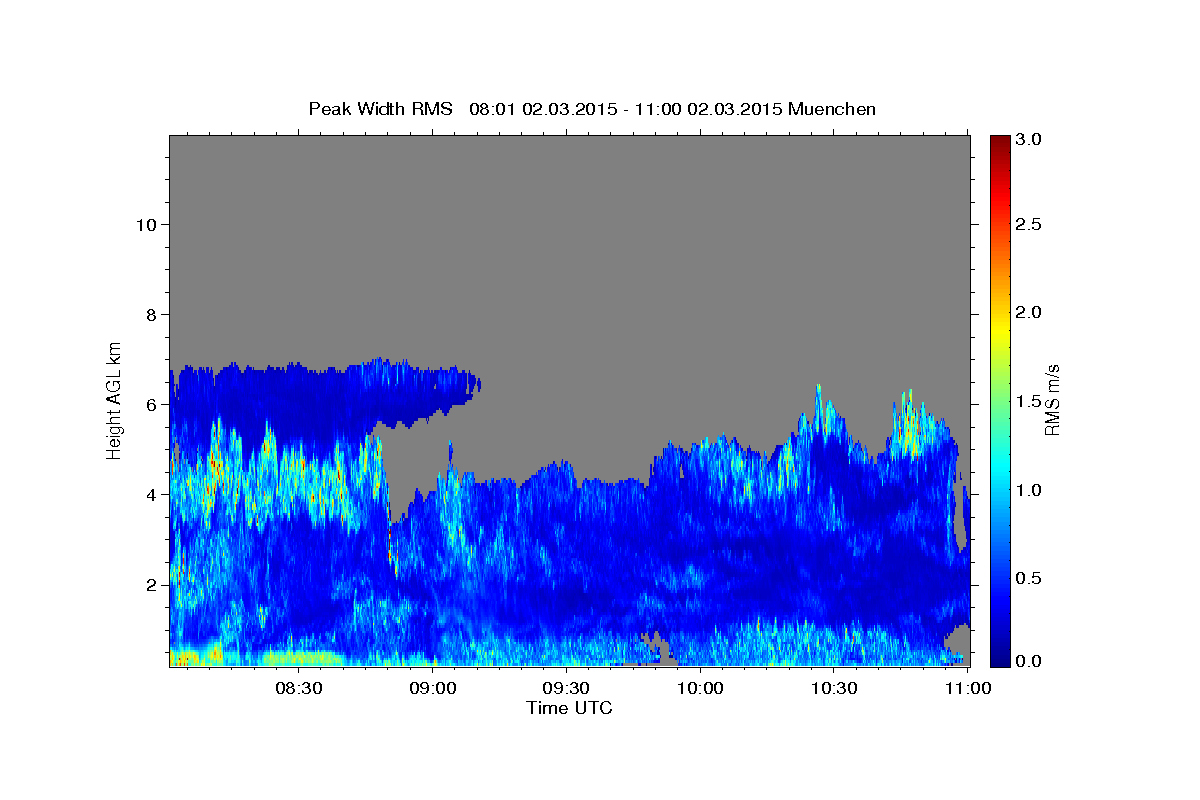Click the colorbar value 2.5

tap(1030, 224)
